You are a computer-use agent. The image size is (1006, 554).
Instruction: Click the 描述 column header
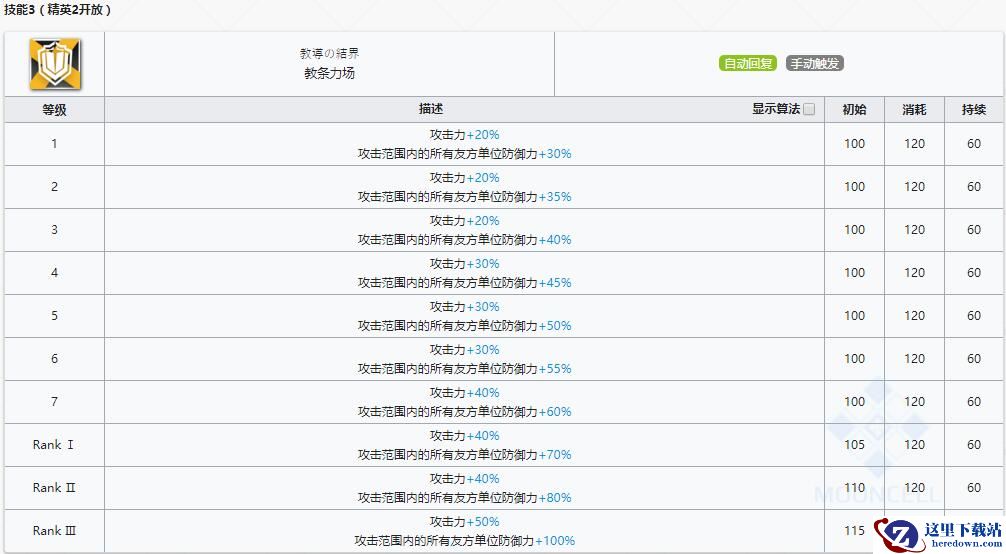point(431,109)
